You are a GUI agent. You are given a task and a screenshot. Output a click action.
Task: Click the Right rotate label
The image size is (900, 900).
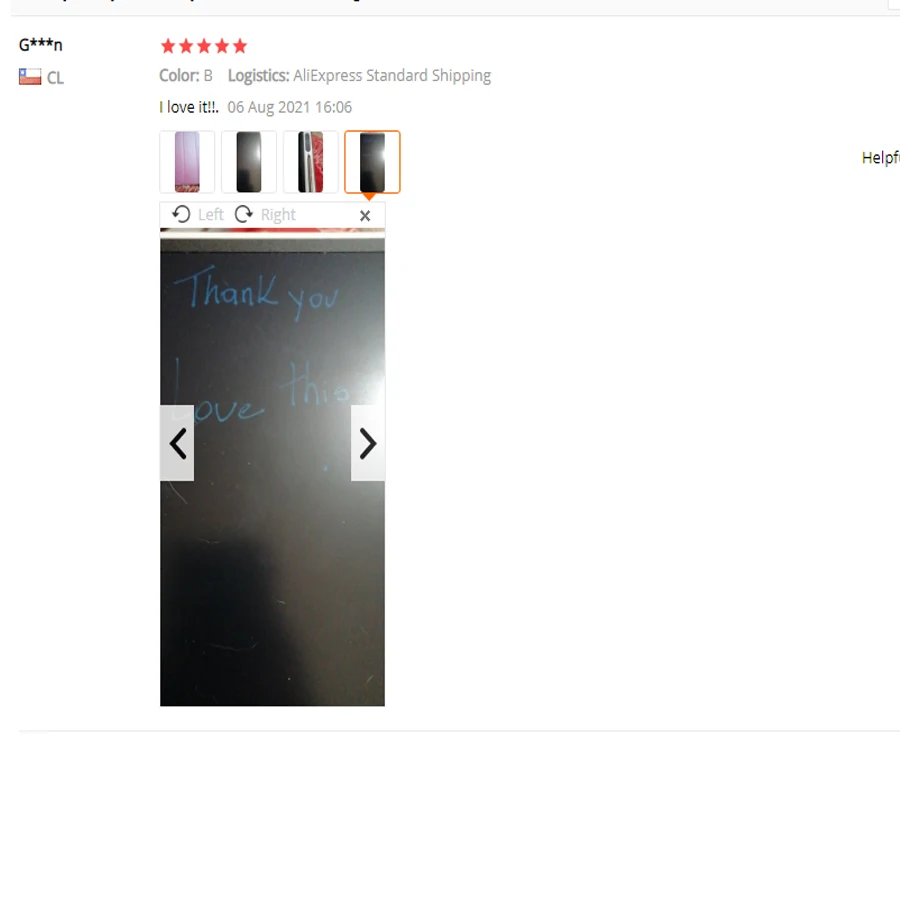(278, 215)
